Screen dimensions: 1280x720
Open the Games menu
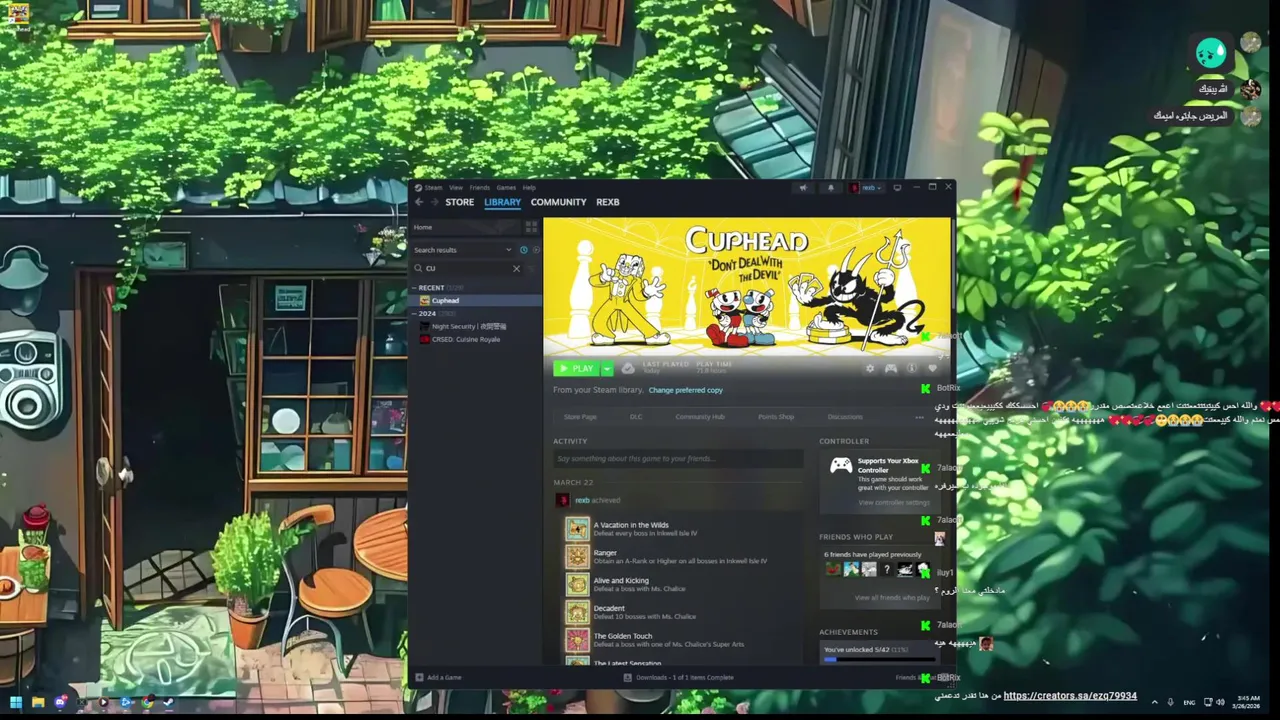click(x=506, y=187)
